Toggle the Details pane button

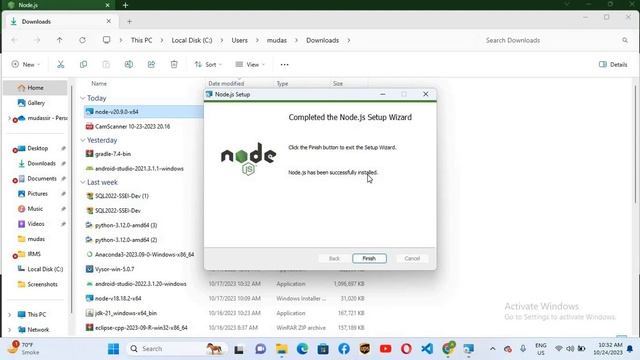pos(613,64)
